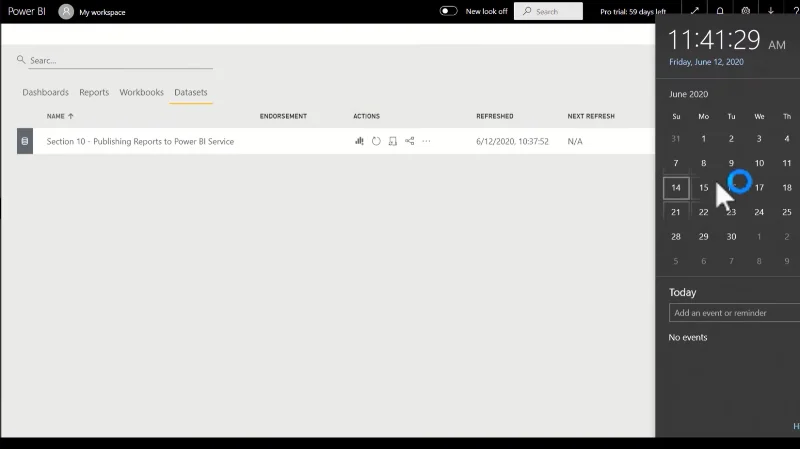Click the ACTIONS column header
This screenshot has height=449, width=800.
366,116
